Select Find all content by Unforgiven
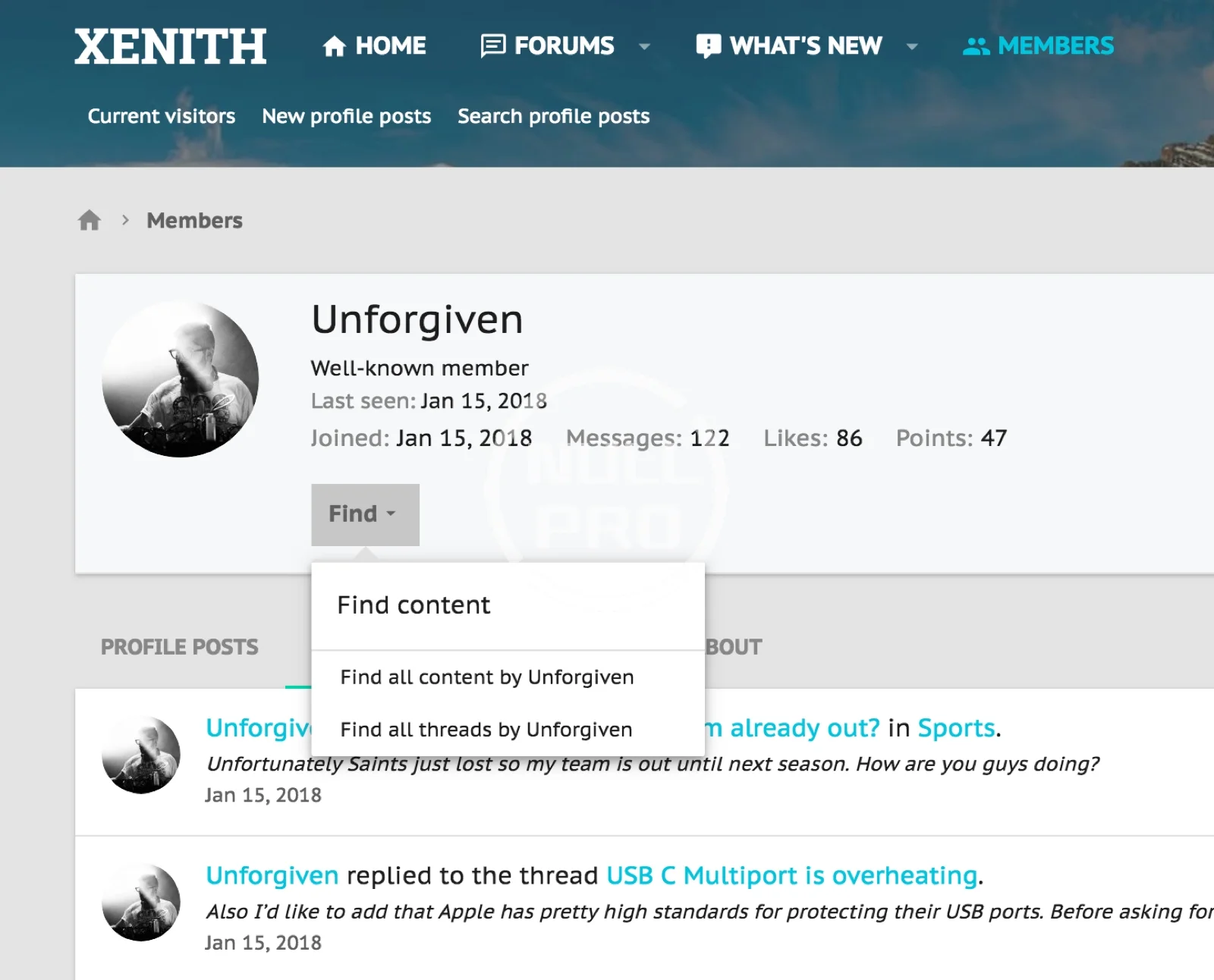The image size is (1214, 980). coord(487,677)
